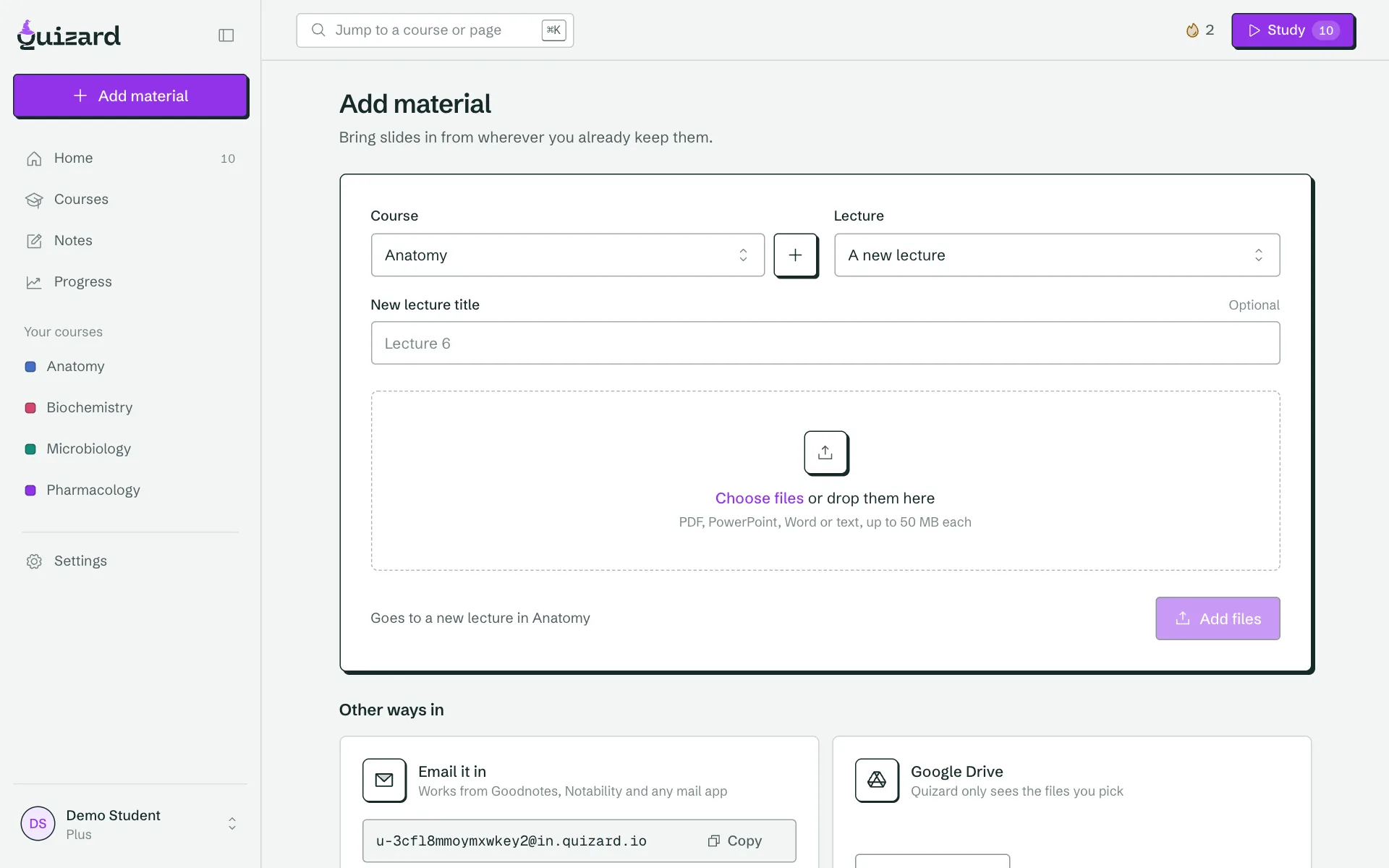1389x868 pixels.
Task: Click the 'Plus' plan label
Action: [79, 835]
